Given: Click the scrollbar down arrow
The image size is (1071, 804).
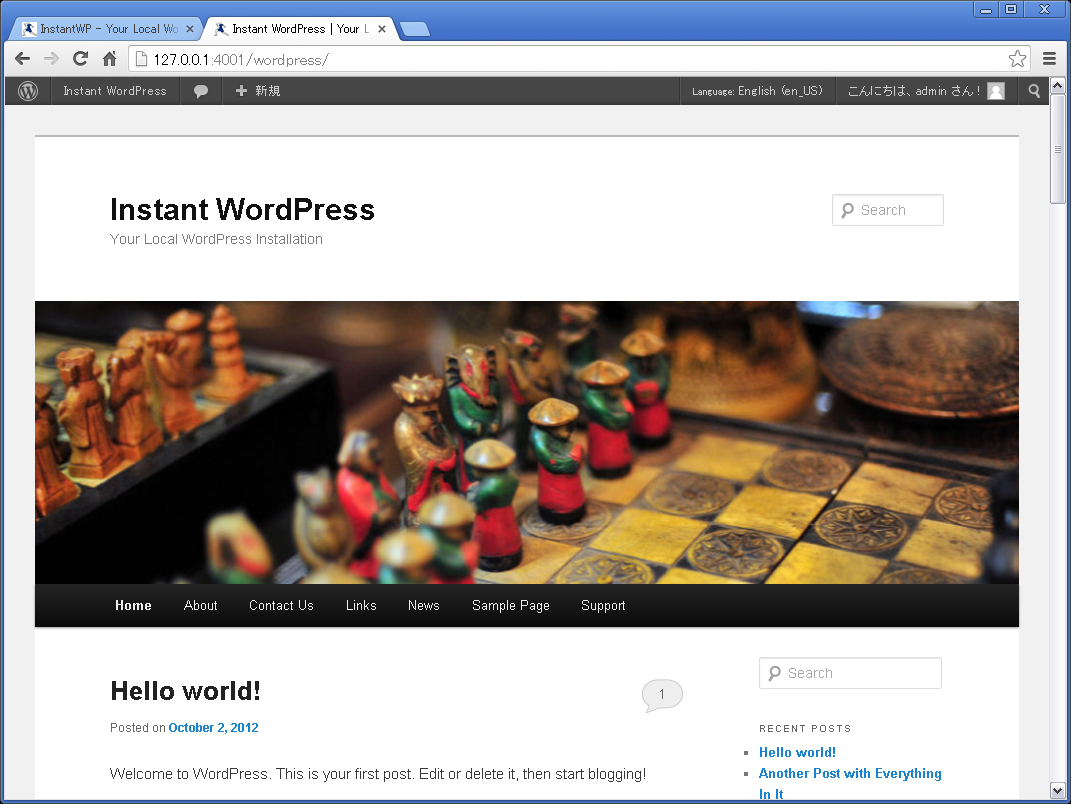Looking at the screenshot, I should [1057, 791].
